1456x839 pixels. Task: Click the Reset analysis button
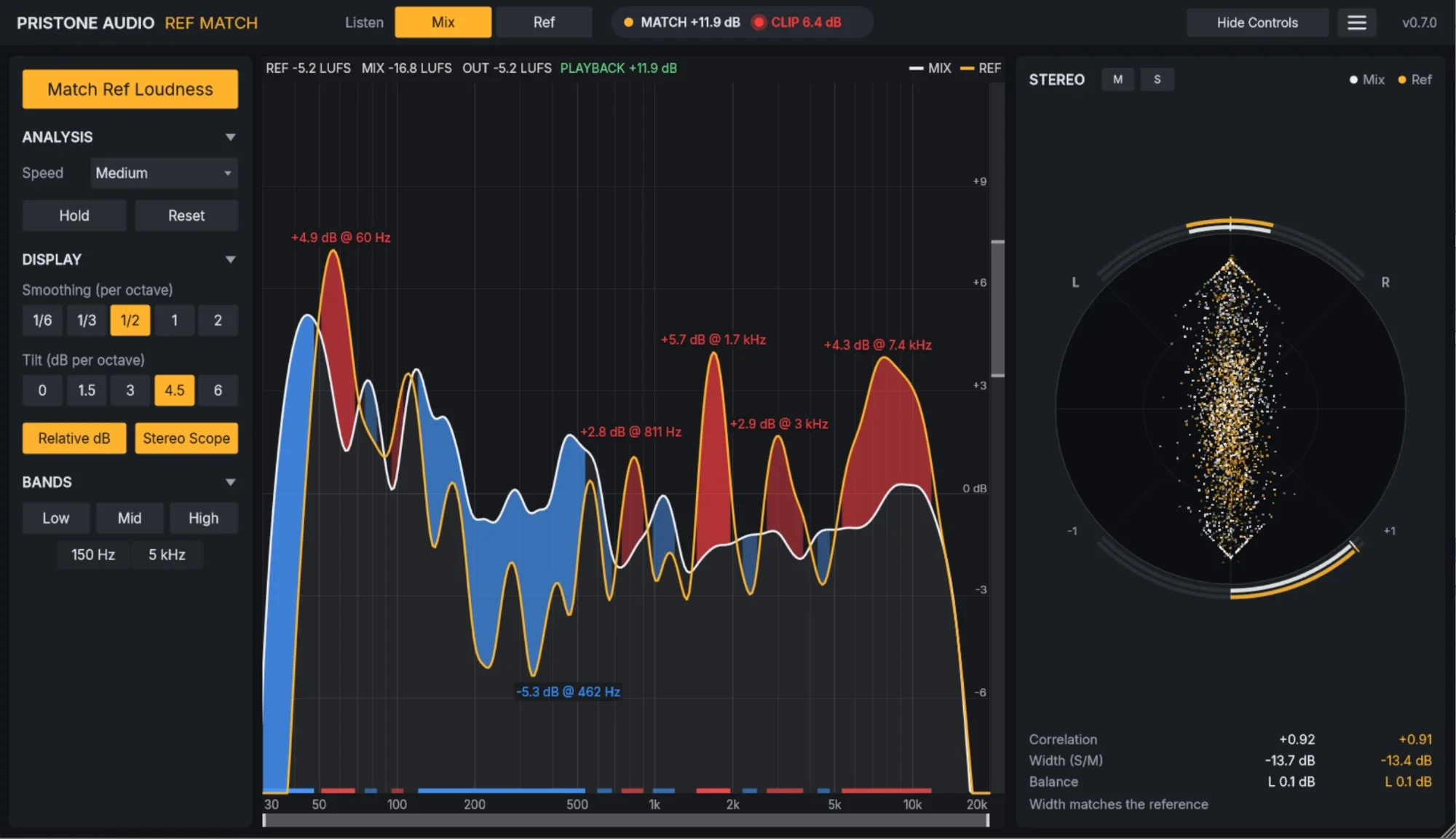tap(186, 216)
